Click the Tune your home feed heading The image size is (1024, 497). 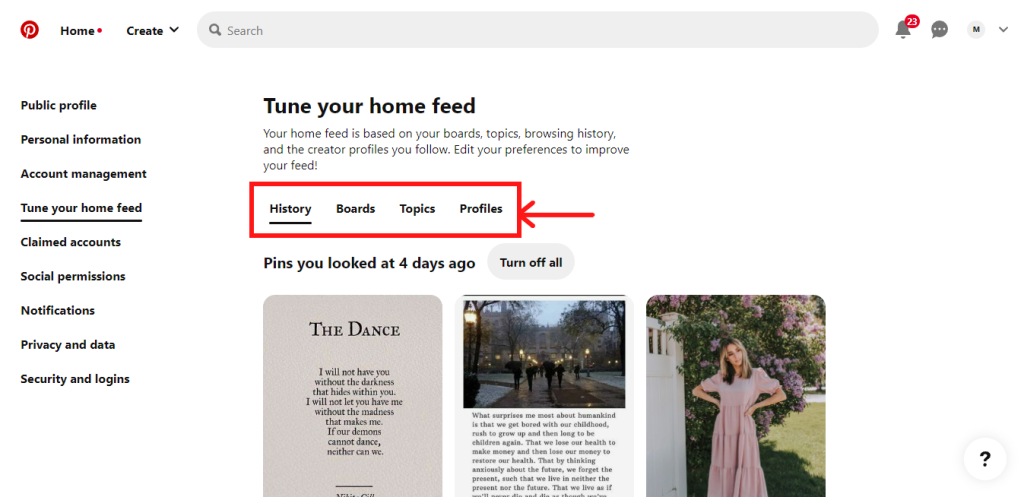370,106
